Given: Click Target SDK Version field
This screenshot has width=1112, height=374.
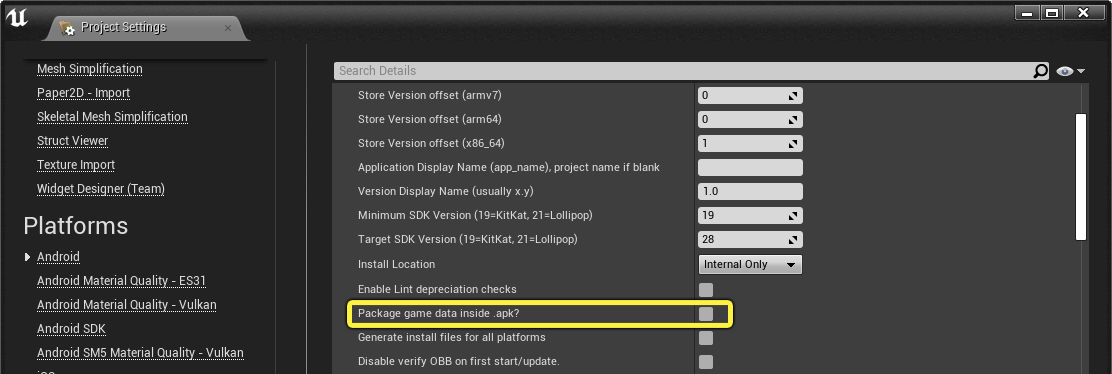Looking at the screenshot, I should point(750,239).
